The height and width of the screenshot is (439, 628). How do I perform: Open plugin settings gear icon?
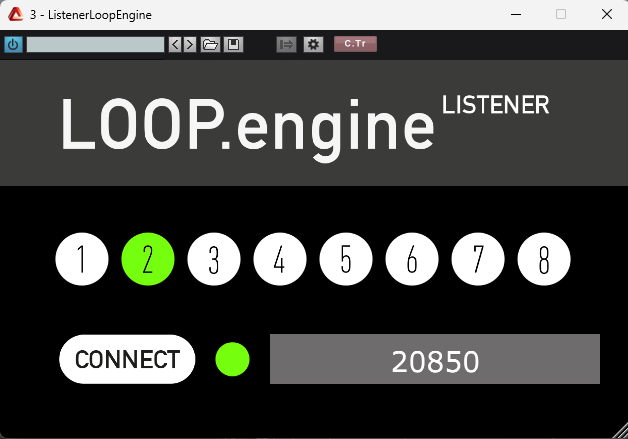pyautogui.click(x=313, y=44)
